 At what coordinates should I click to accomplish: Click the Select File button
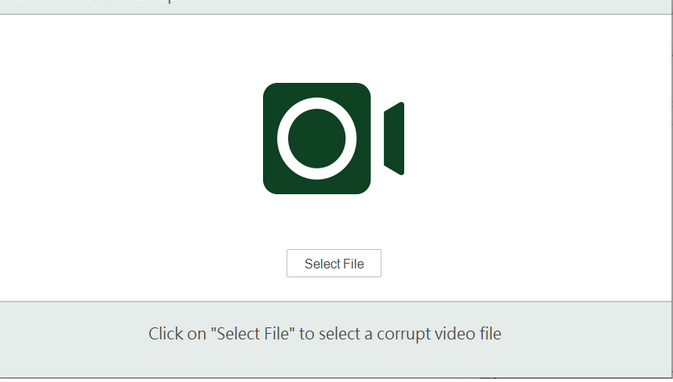[333, 263]
